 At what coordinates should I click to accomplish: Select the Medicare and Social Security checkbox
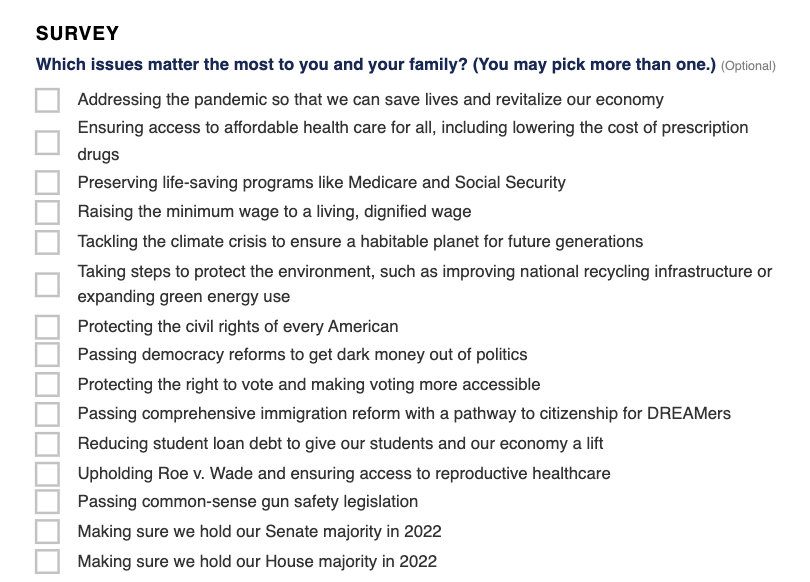47,183
